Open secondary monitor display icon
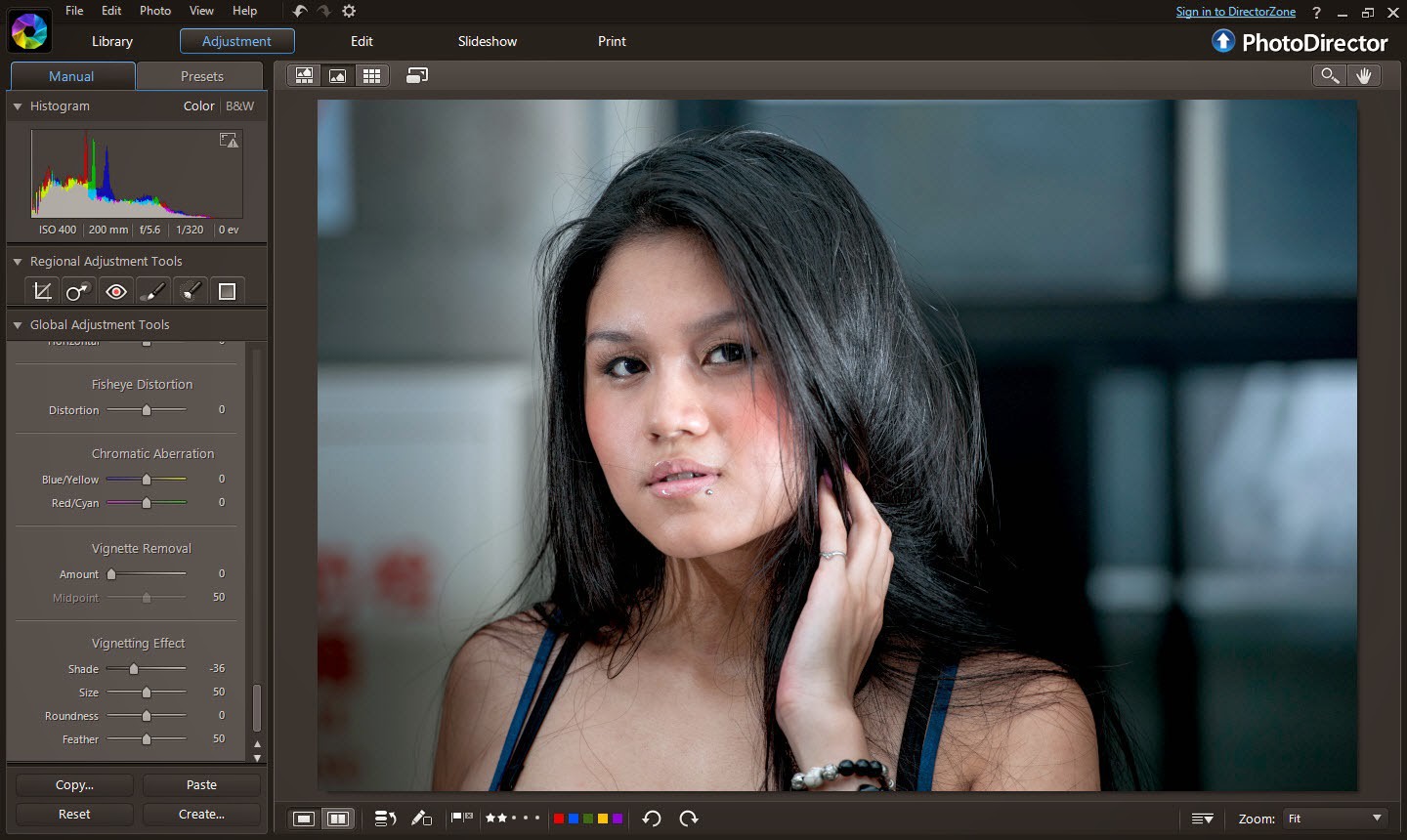Screen dimensions: 1407x840 click(417, 75)
